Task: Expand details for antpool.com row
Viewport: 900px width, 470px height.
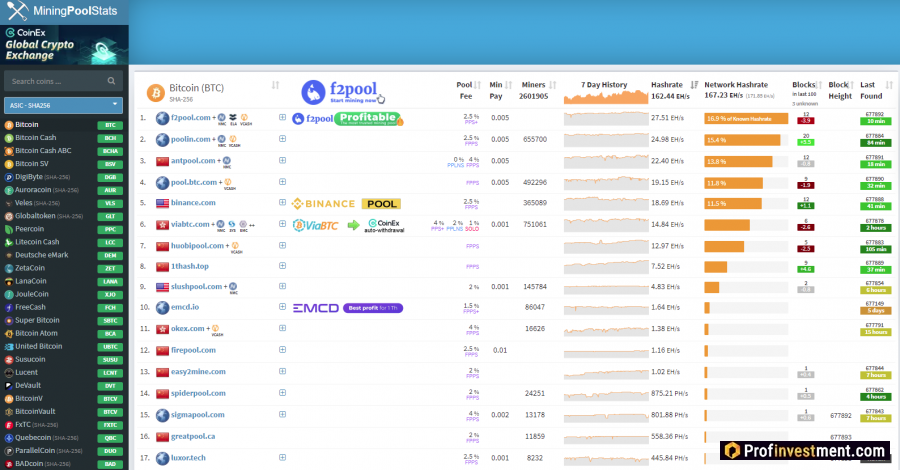Action: (x=282, y=160)
